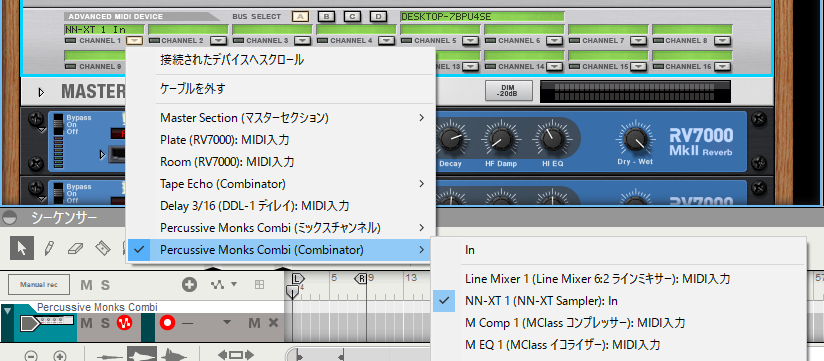Select Room (RV7000): MIDI入力

(x=281, y=162)
